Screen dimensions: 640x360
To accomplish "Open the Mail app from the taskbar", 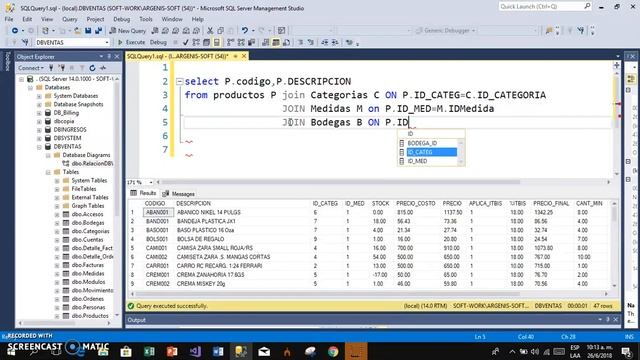I will pyautogui.click(x=264, y=351).
